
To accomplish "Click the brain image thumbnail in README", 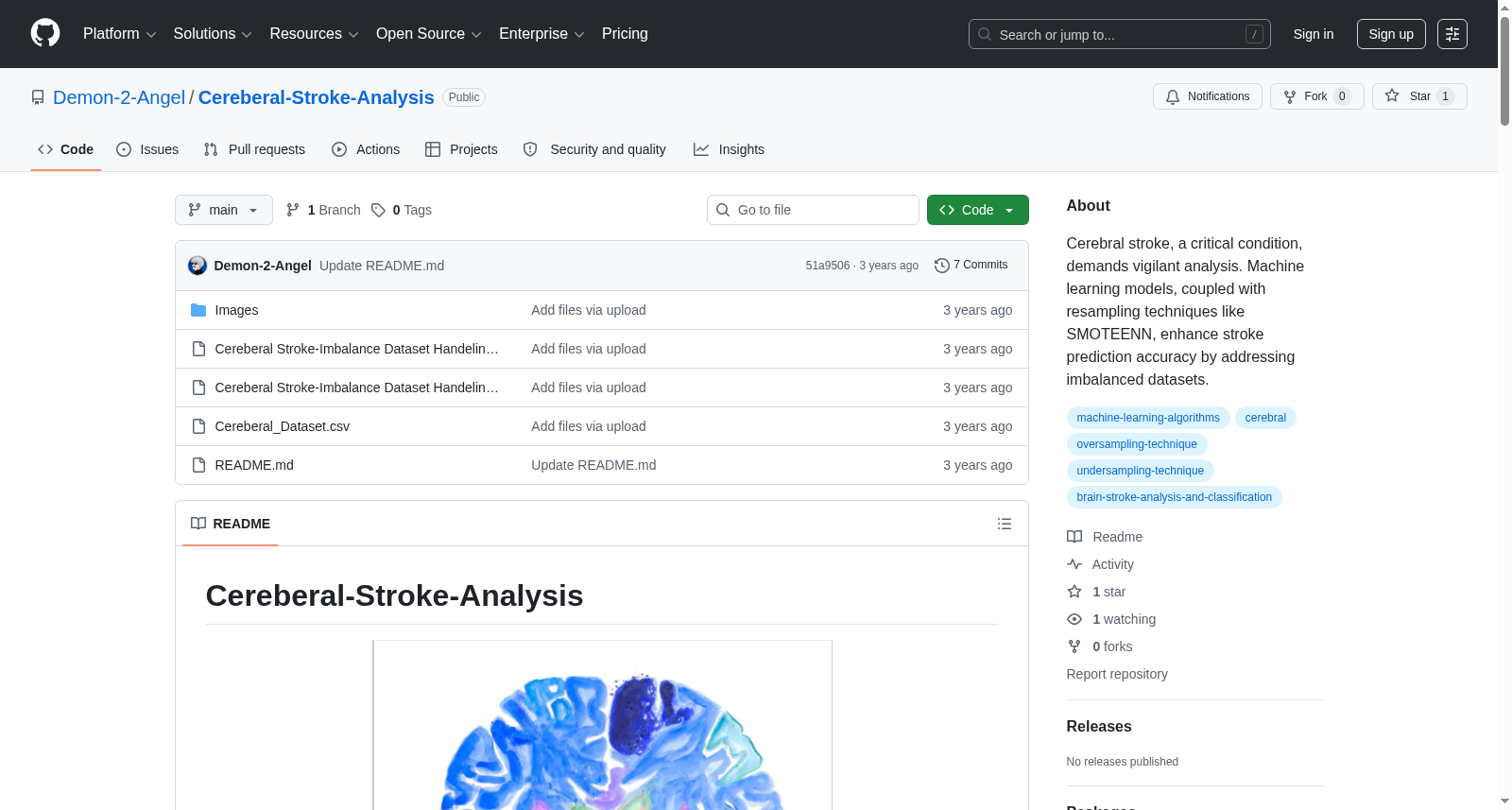I will pos(602,725).
